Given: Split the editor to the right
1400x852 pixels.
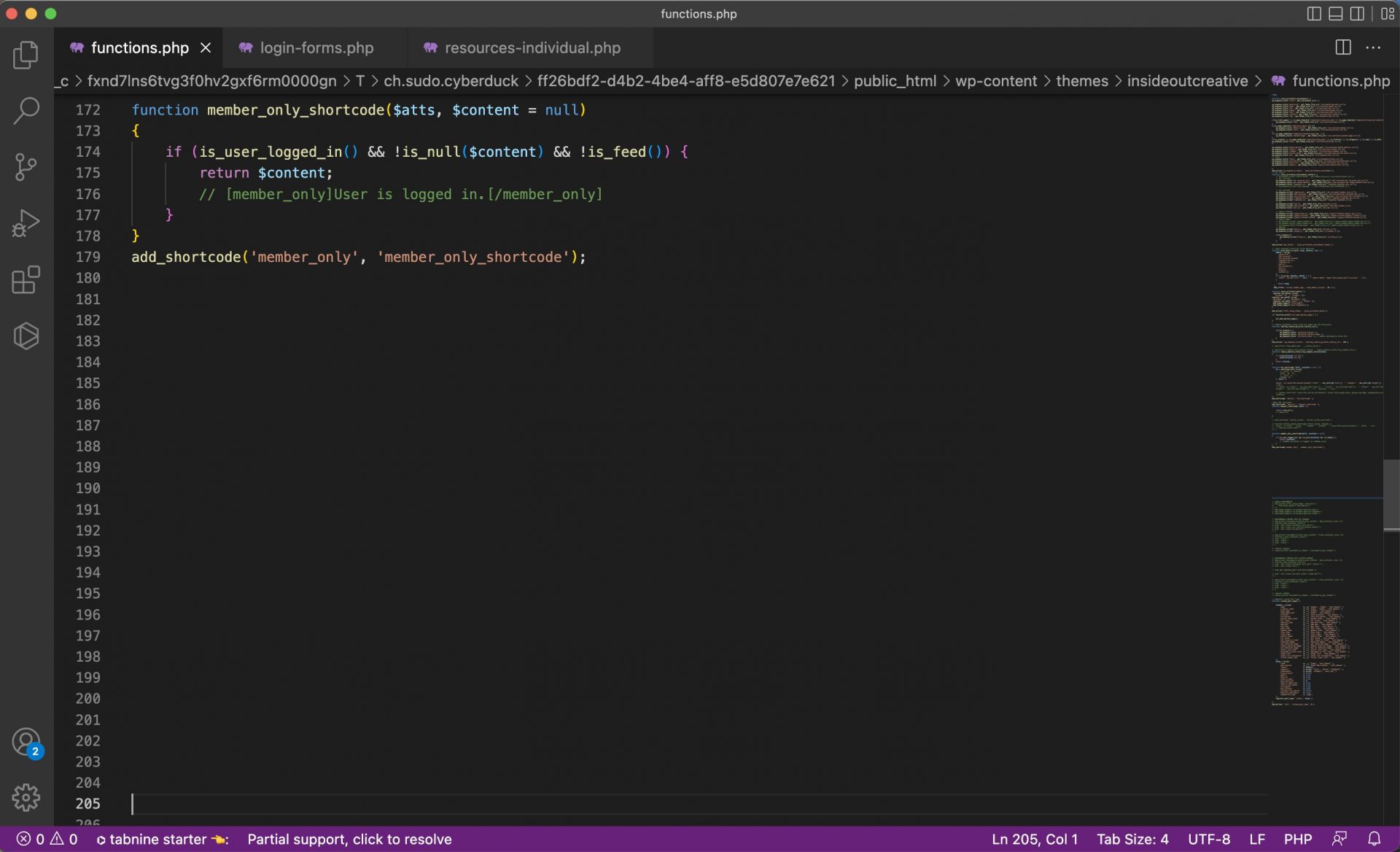Looking at the screenshot, I should coord(1343,47).
